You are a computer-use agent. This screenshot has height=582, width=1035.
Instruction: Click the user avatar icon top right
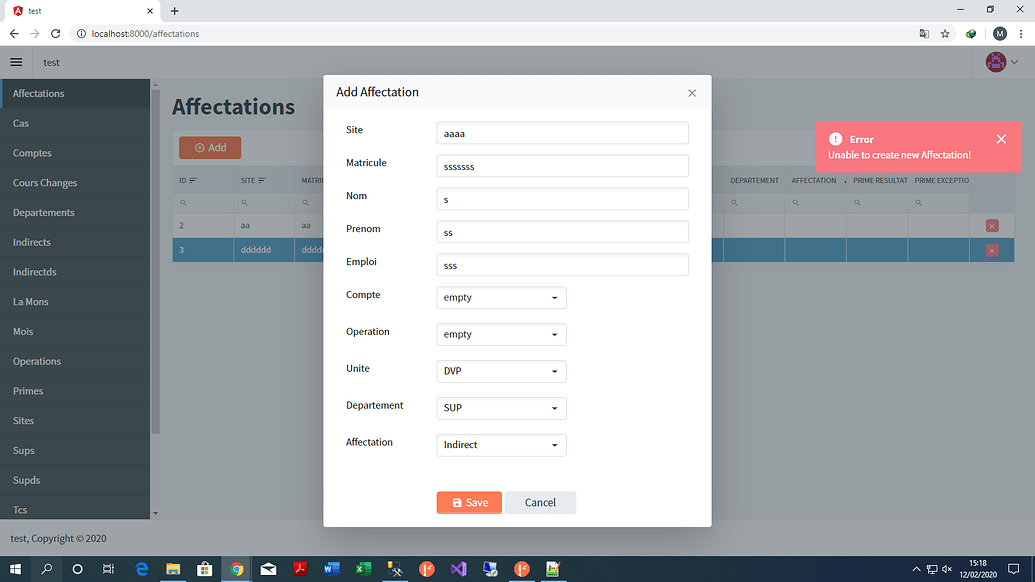(995, 61)
